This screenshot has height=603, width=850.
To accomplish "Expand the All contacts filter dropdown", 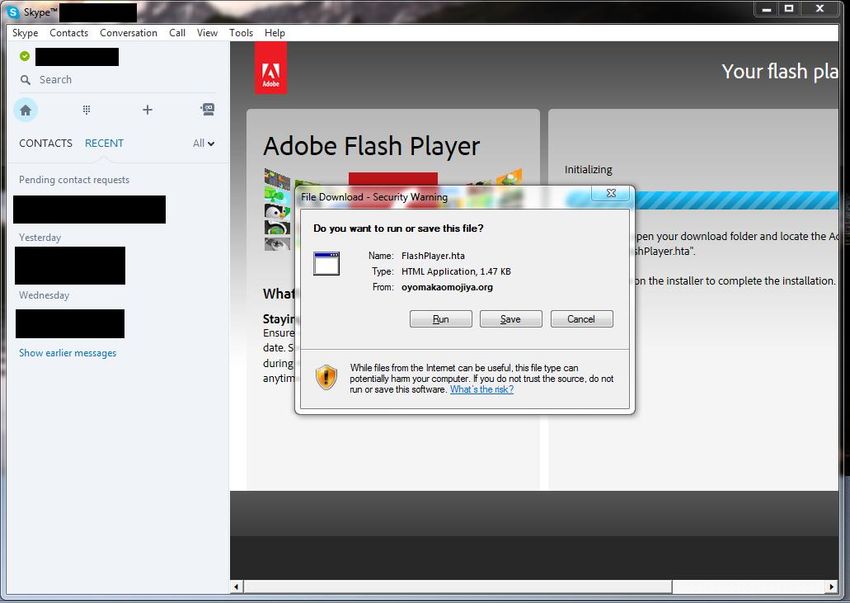I will [204, 143].
